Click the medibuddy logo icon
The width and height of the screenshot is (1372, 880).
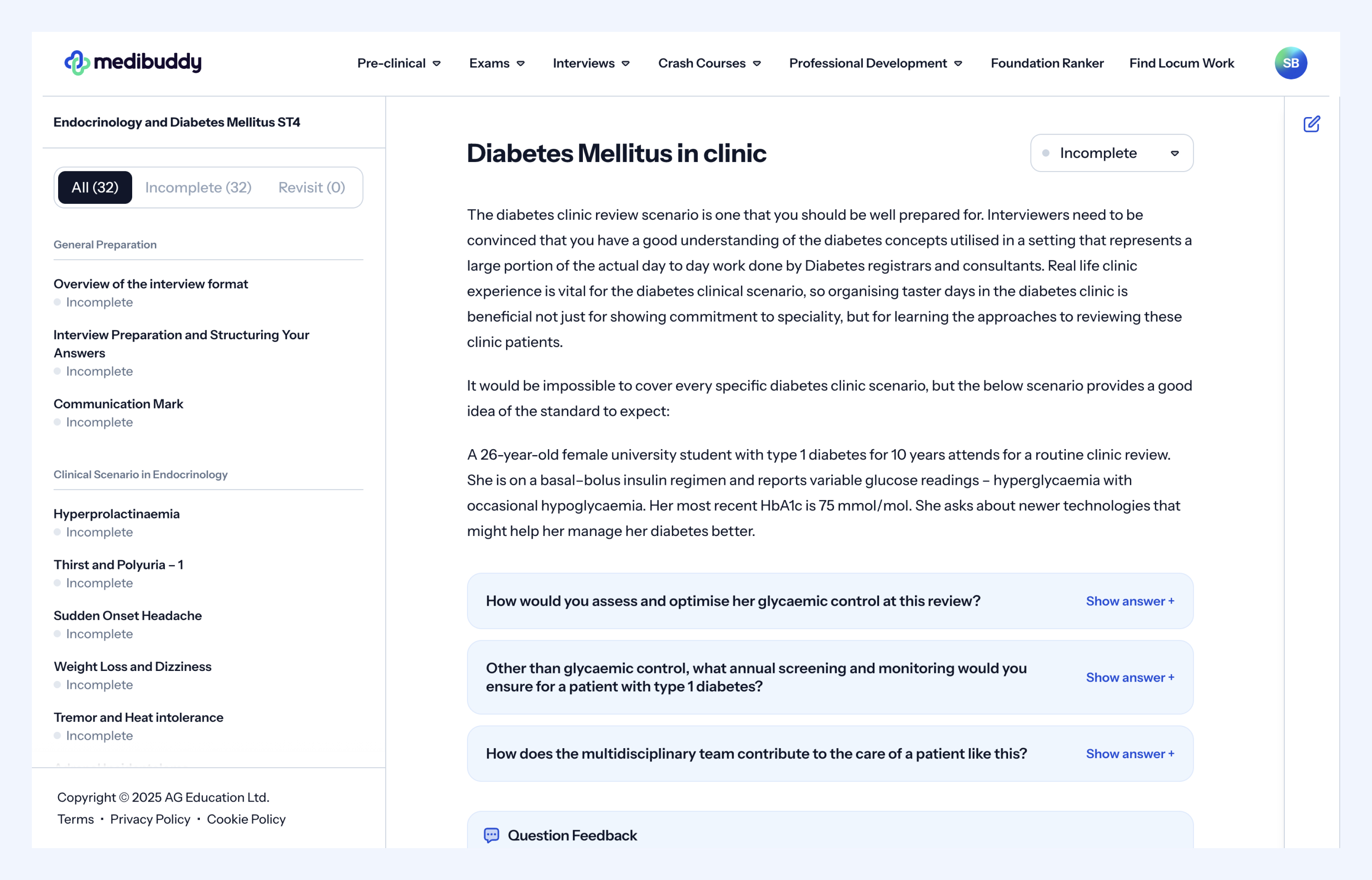click(x=77, y=63)
